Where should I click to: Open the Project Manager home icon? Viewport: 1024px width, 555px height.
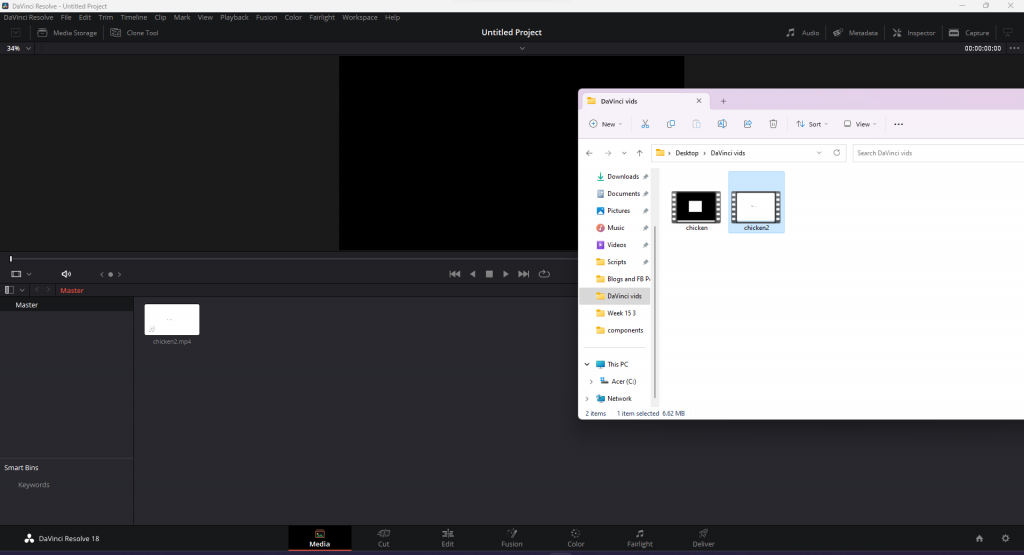pos(979,539)
